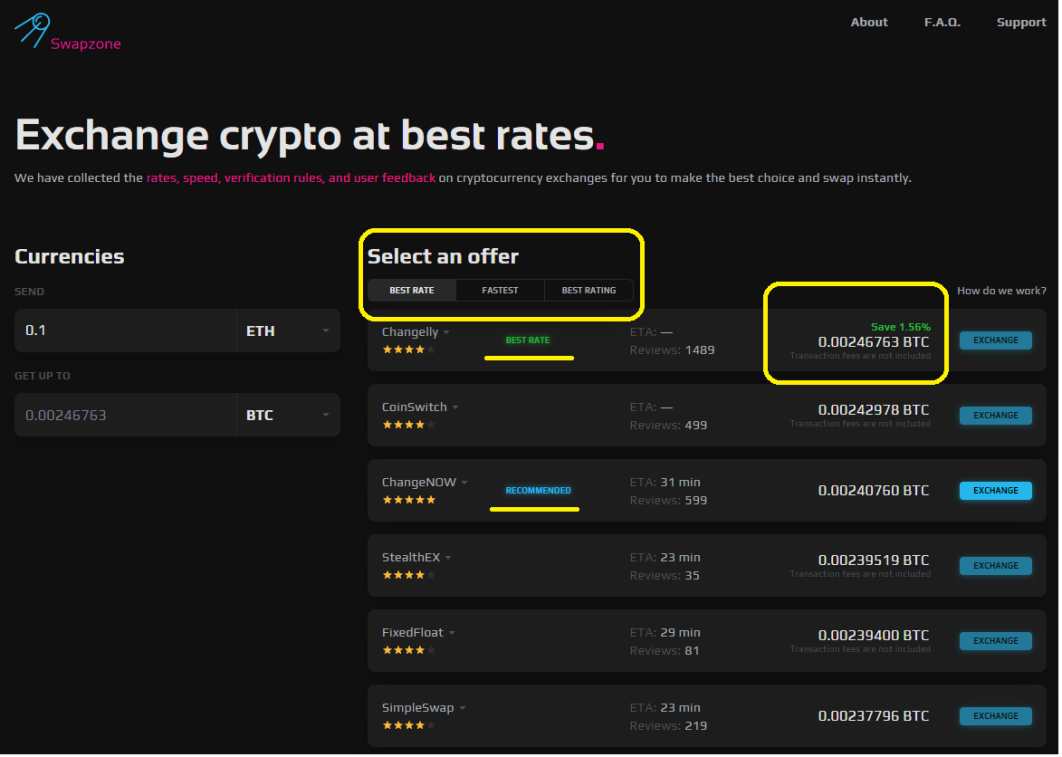Image resolution: width=1062 pixels, height=757 pixels.
Task: Click the blue RECOMMENDED badge
Action: click(x=538, y=491)
